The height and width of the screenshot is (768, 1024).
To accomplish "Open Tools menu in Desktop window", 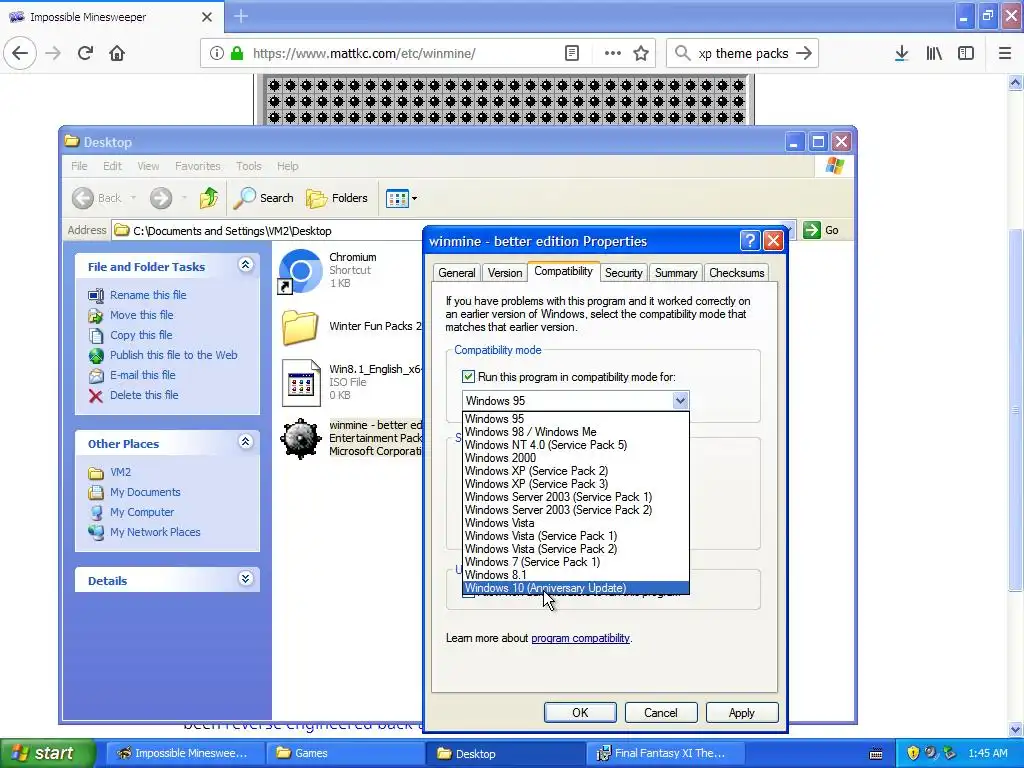I will click(x=248, y=166).
